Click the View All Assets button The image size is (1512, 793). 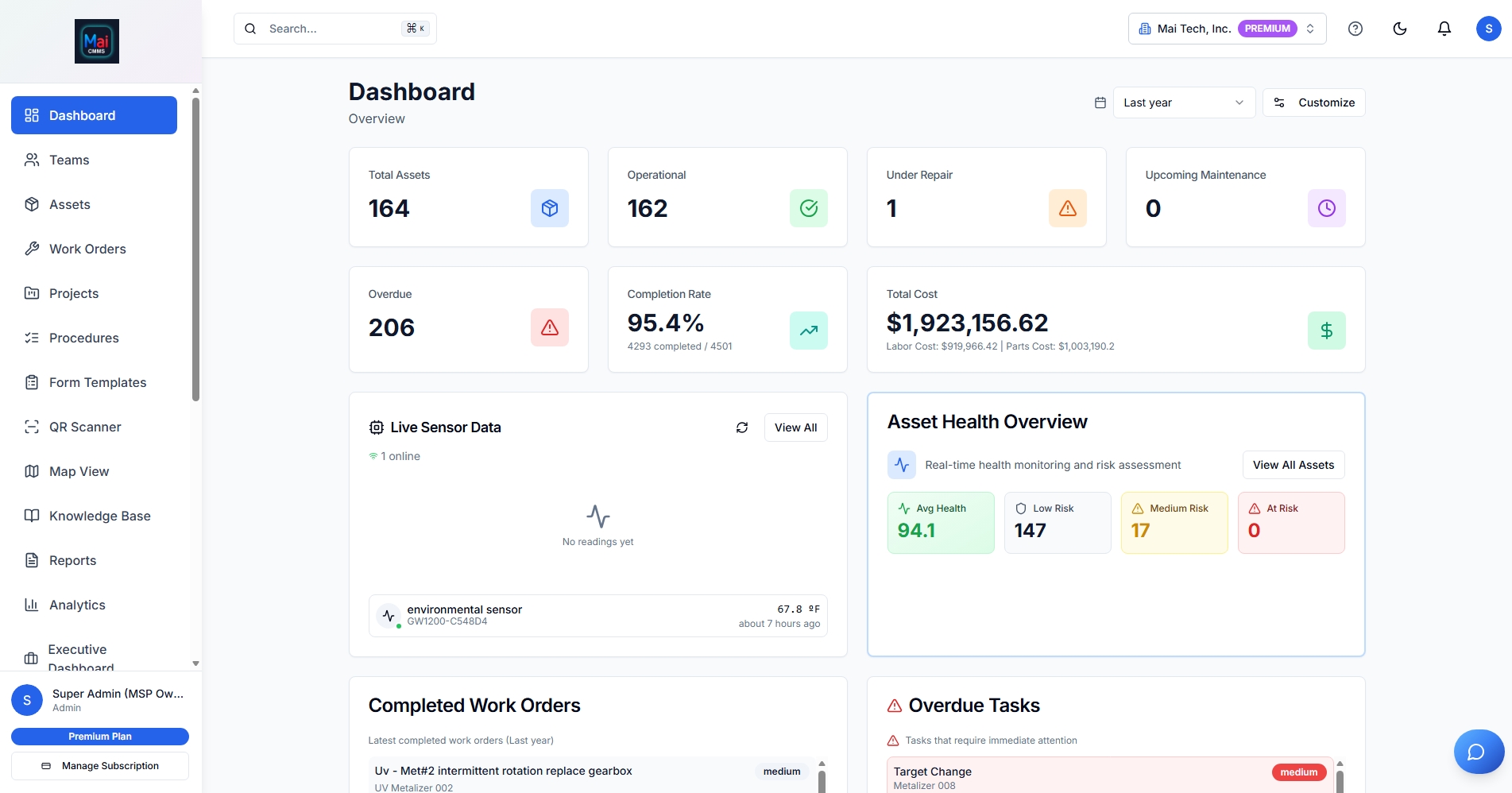click(x=1293, y=465)
